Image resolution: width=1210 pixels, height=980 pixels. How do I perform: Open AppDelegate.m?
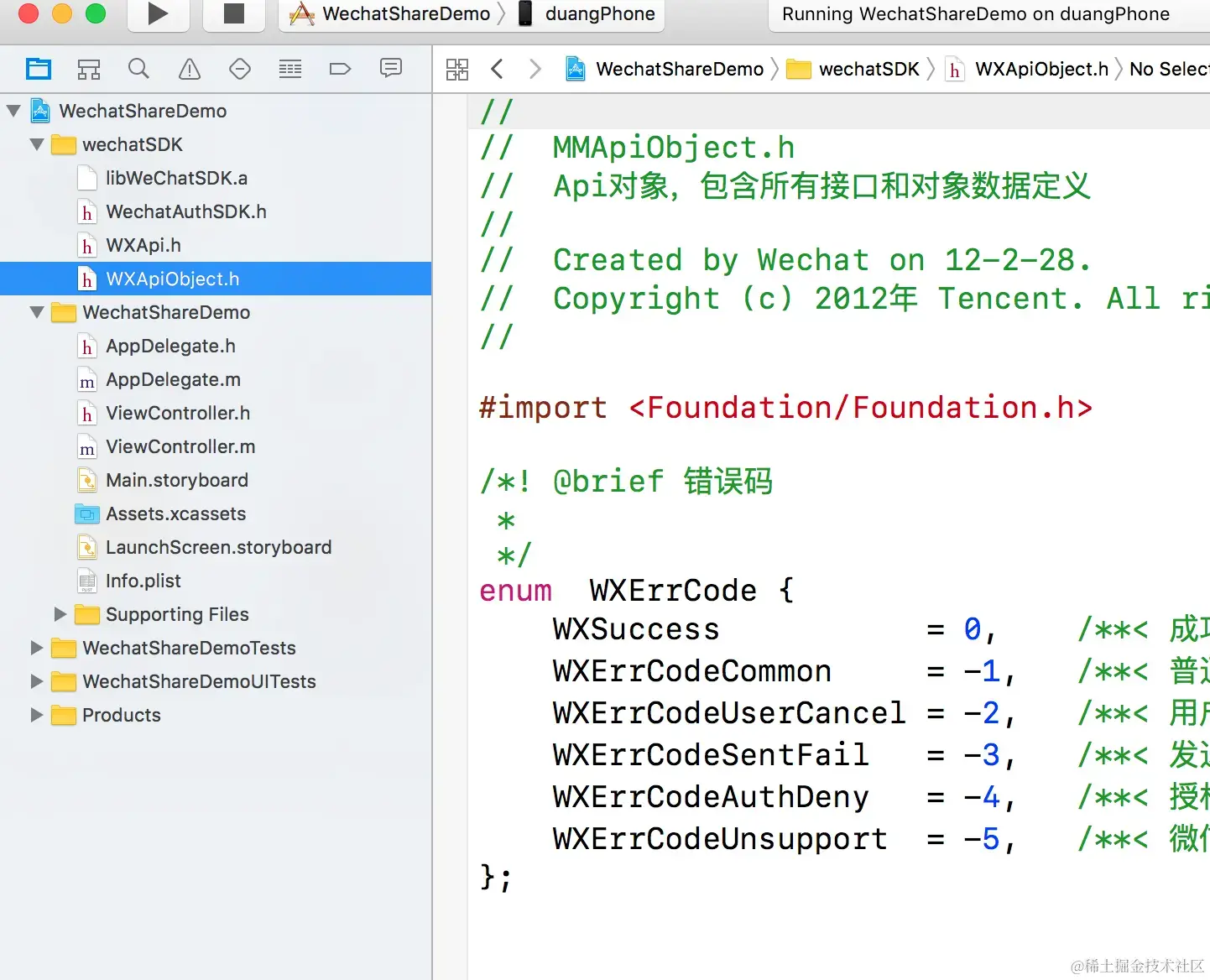216,379
